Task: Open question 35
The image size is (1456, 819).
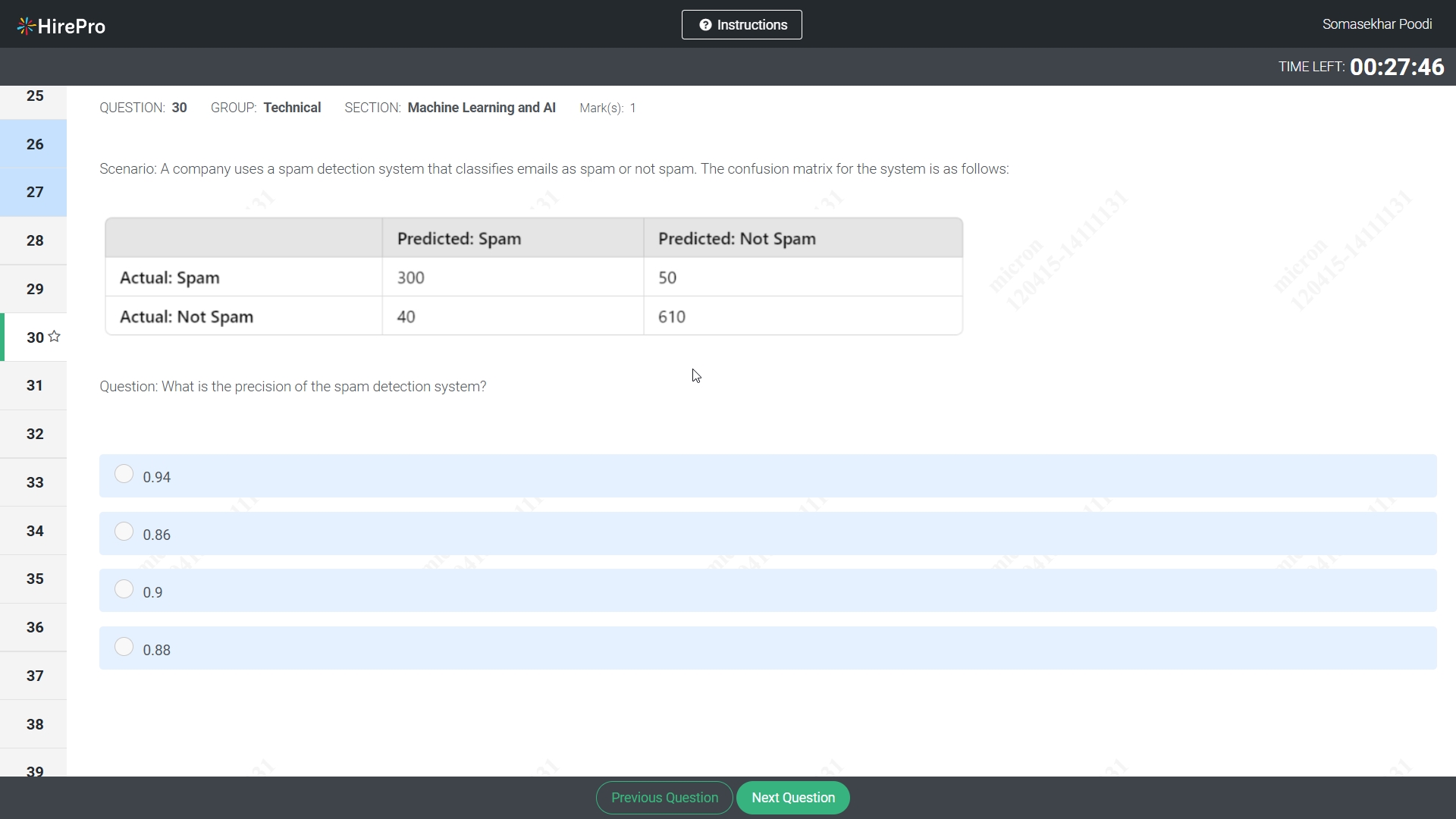Action: pos(33,579)
